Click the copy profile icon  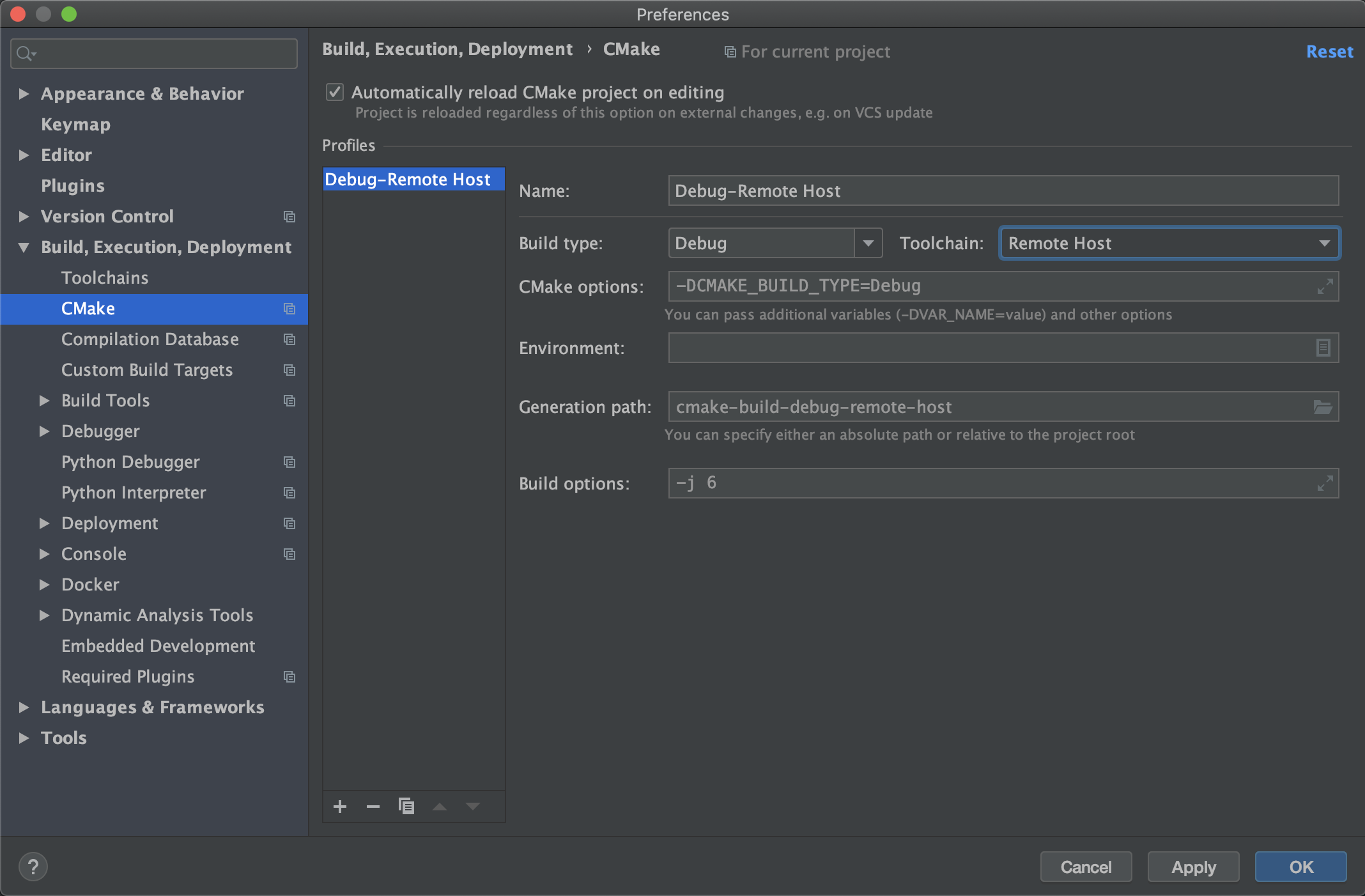point(406,807)
